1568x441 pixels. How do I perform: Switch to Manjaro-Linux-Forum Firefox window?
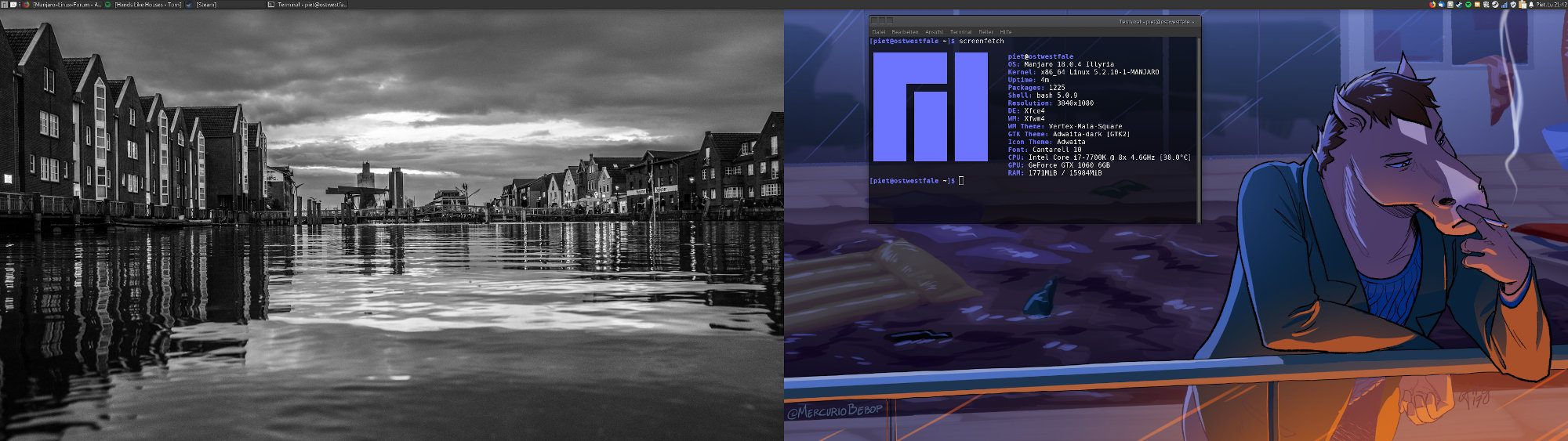click(67, 5)
